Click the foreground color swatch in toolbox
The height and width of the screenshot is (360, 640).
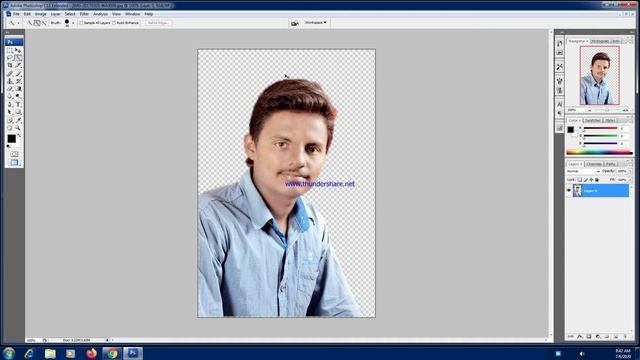pos(12,139)
